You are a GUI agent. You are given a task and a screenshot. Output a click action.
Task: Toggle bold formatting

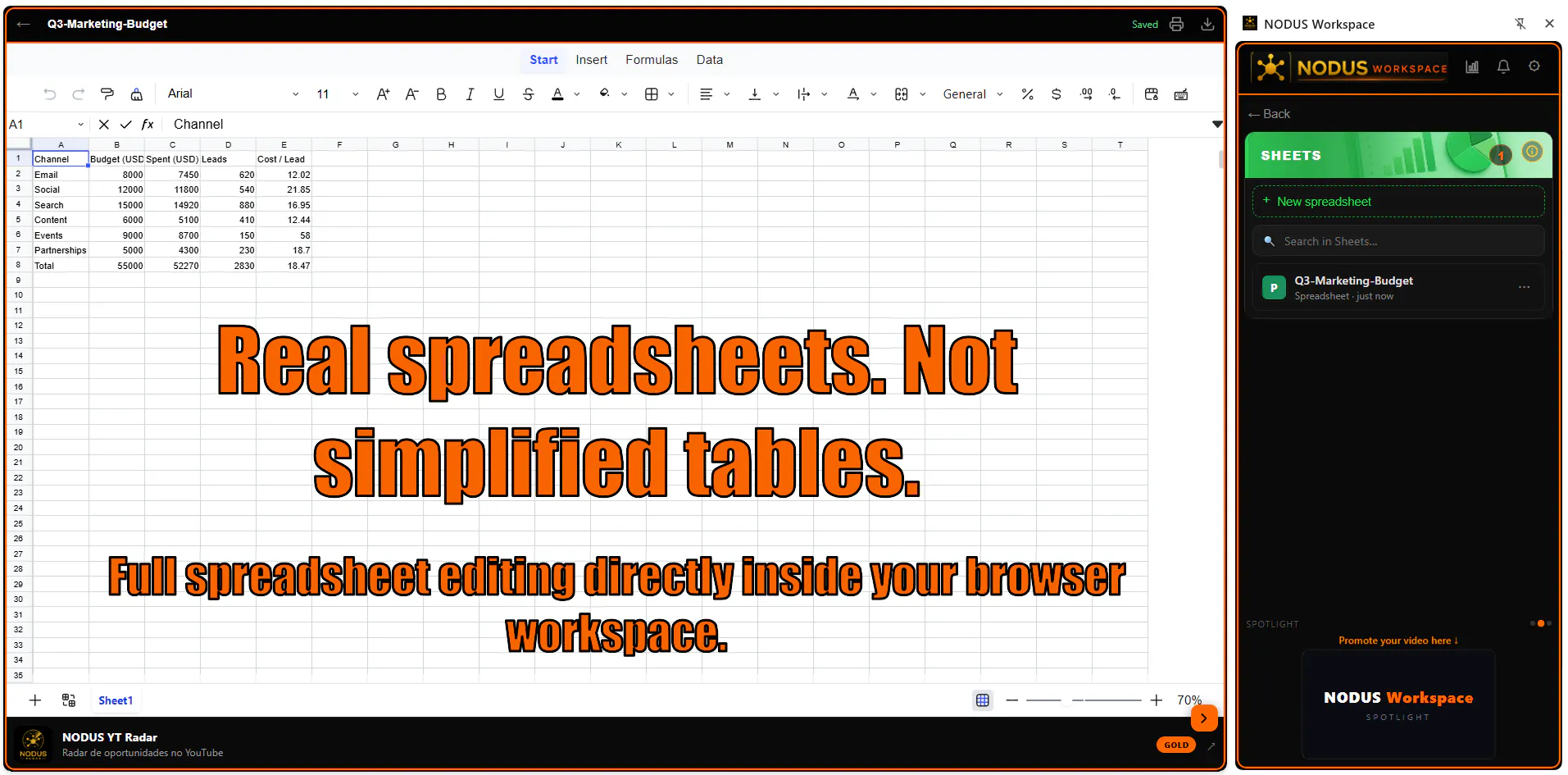click(441, 94)
